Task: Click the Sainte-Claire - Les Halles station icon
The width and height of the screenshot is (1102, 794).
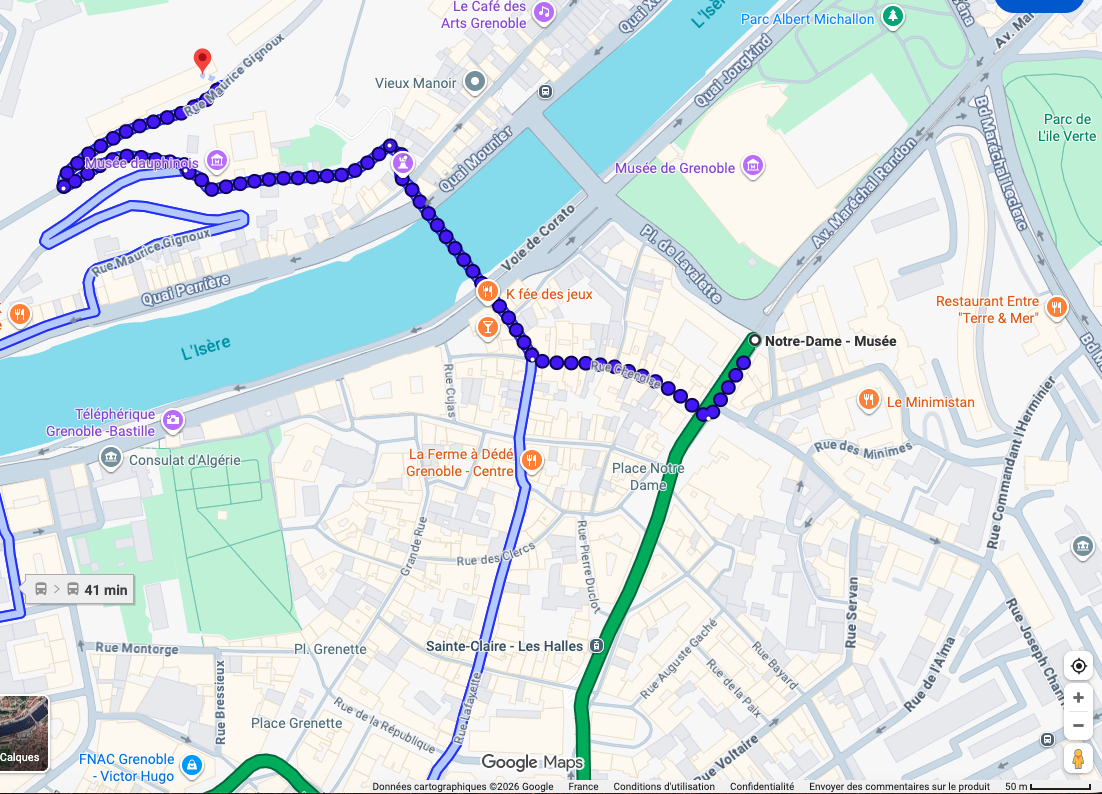Action: [596, 646]
